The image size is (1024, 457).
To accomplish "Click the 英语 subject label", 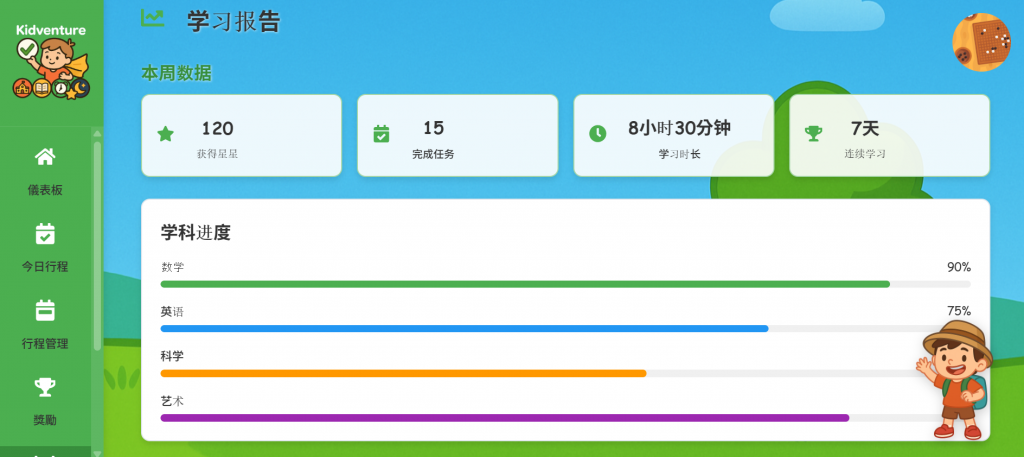I will click(172, 311).
